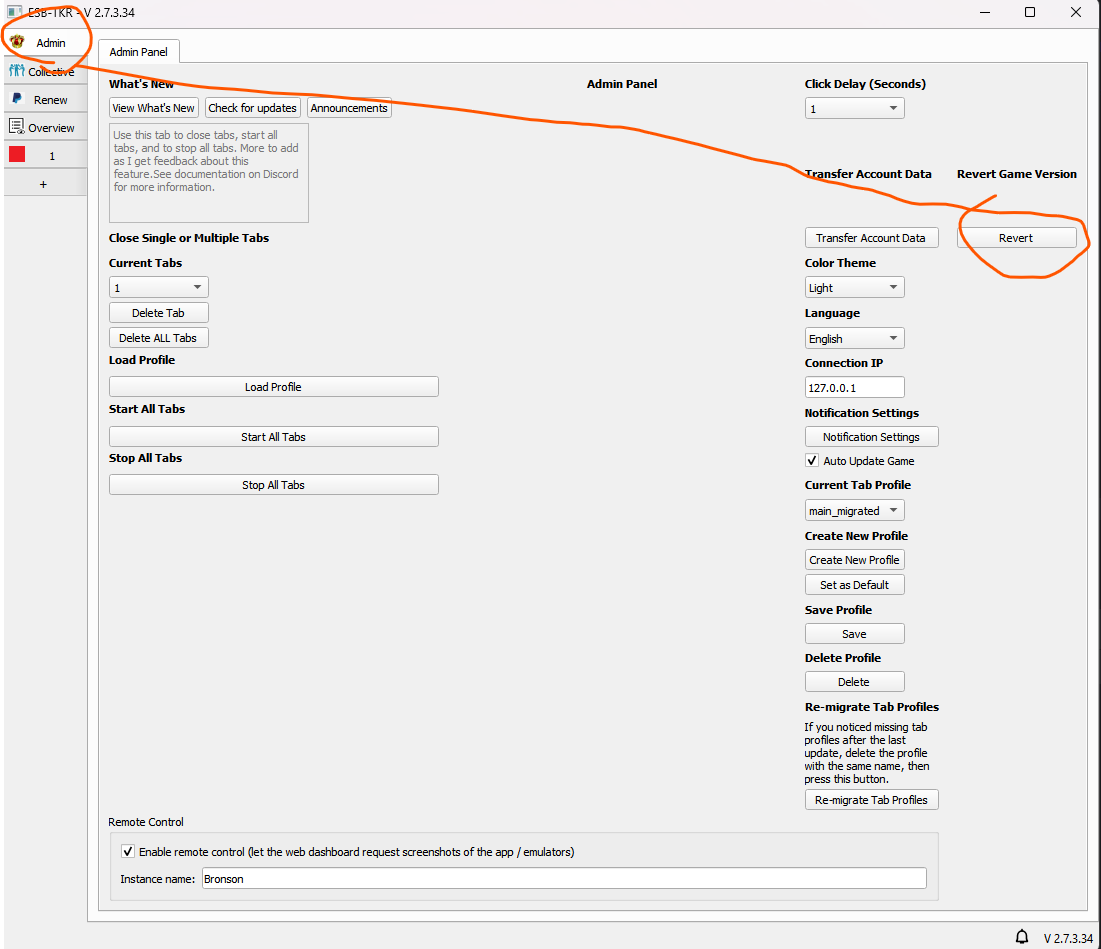The height and width of the screenshot is (949, 1101).
Task: Click View What's New button
Action: click(x=154, y=108)
